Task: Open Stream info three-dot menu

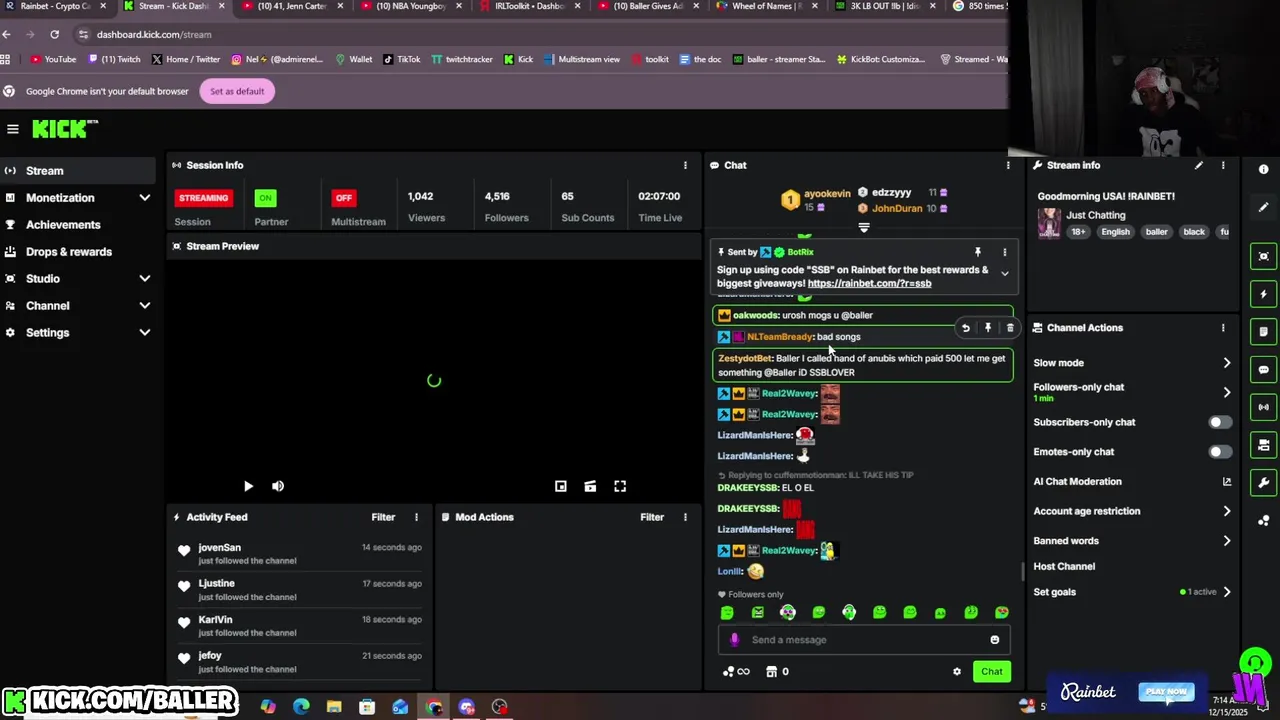Action: 1222,165
